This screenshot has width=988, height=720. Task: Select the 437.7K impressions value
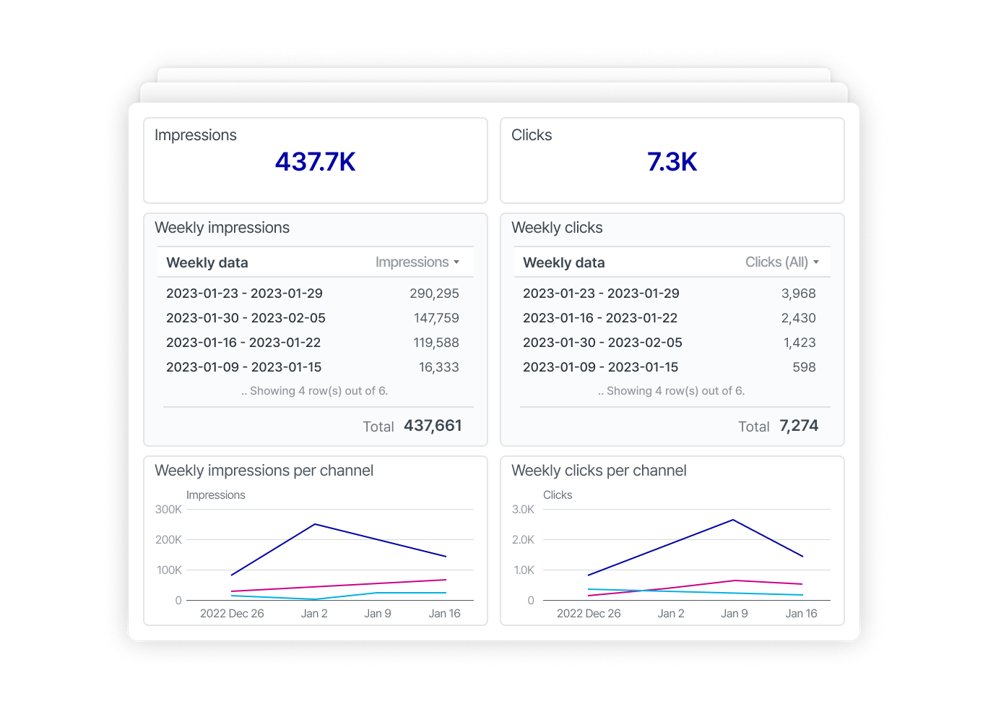tap(315, 161)
